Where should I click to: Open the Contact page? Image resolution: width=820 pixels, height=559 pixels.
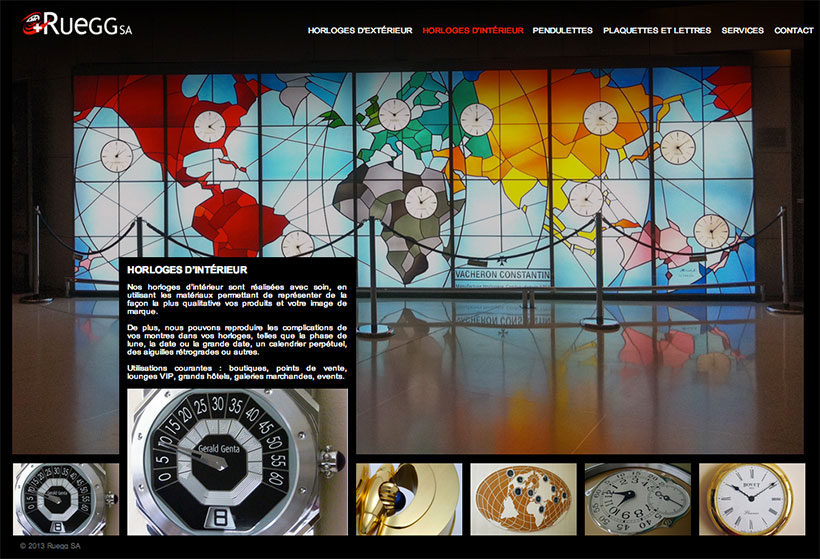(793, 30)
